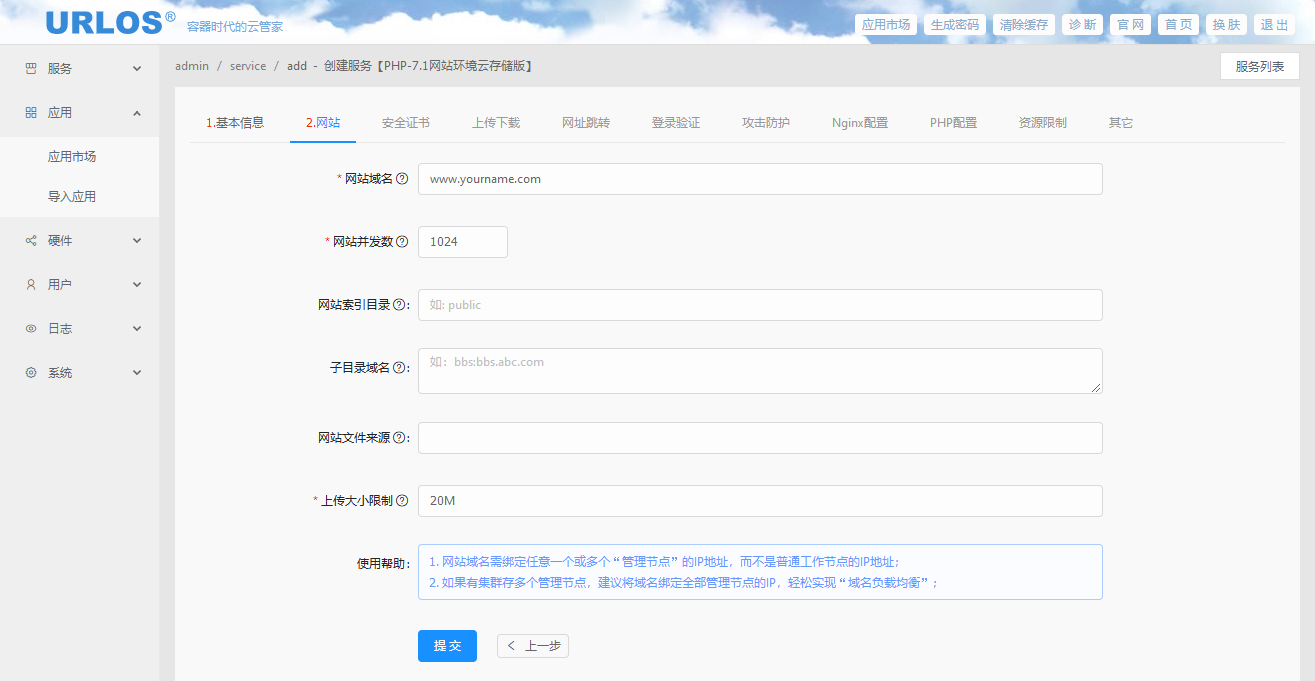Click the 应用 grid icon in sidebar
Image resolution: width=1315 pixels, height=681 pixels.
[x=31, y=113]
